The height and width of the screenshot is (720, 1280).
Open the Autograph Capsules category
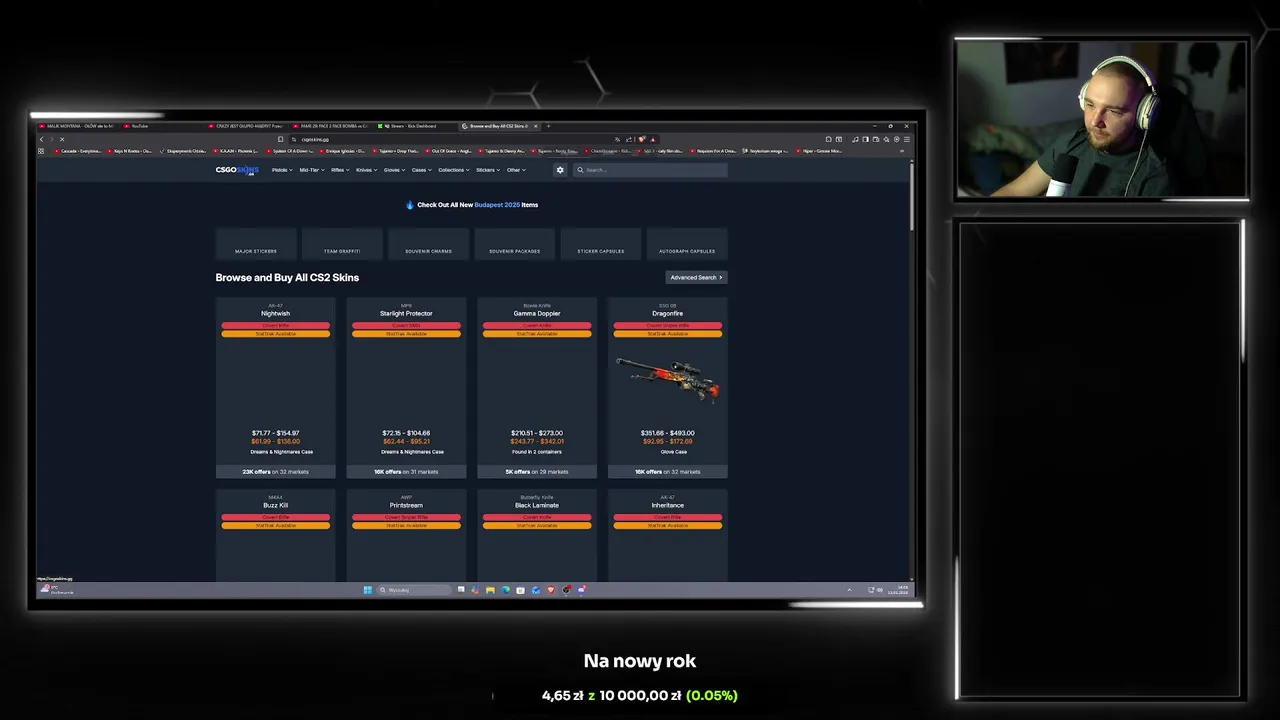[x=687, y=246]
